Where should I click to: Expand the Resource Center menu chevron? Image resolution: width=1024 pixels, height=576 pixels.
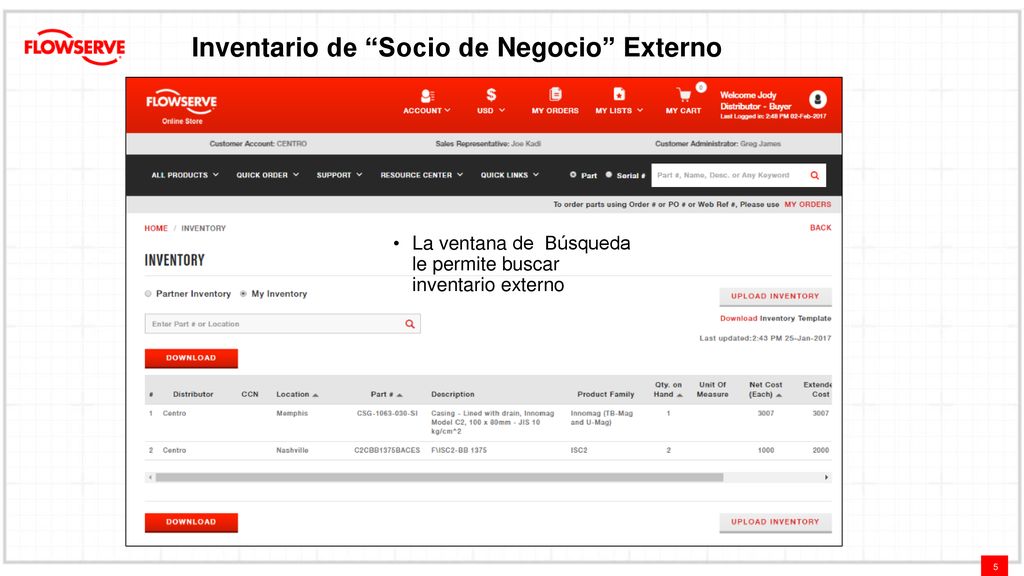pos(460,175)
